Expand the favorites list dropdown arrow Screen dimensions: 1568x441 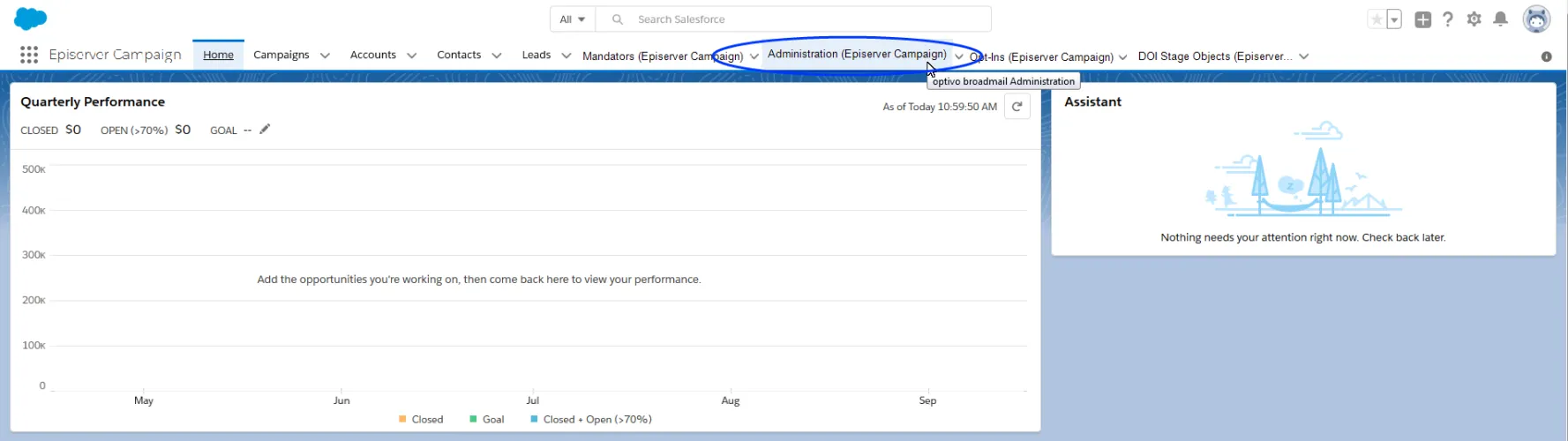[x=1394, y=19]
